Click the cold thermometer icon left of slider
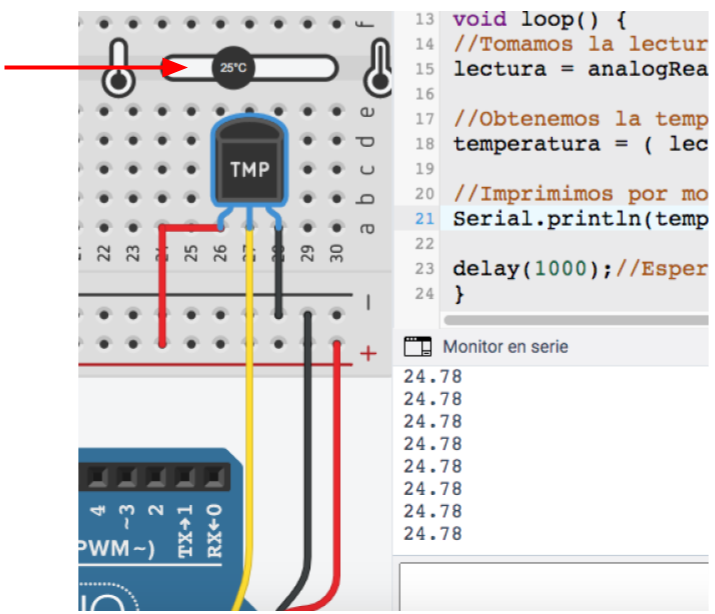The image size is (715, 614). click(x=119, y=69)
